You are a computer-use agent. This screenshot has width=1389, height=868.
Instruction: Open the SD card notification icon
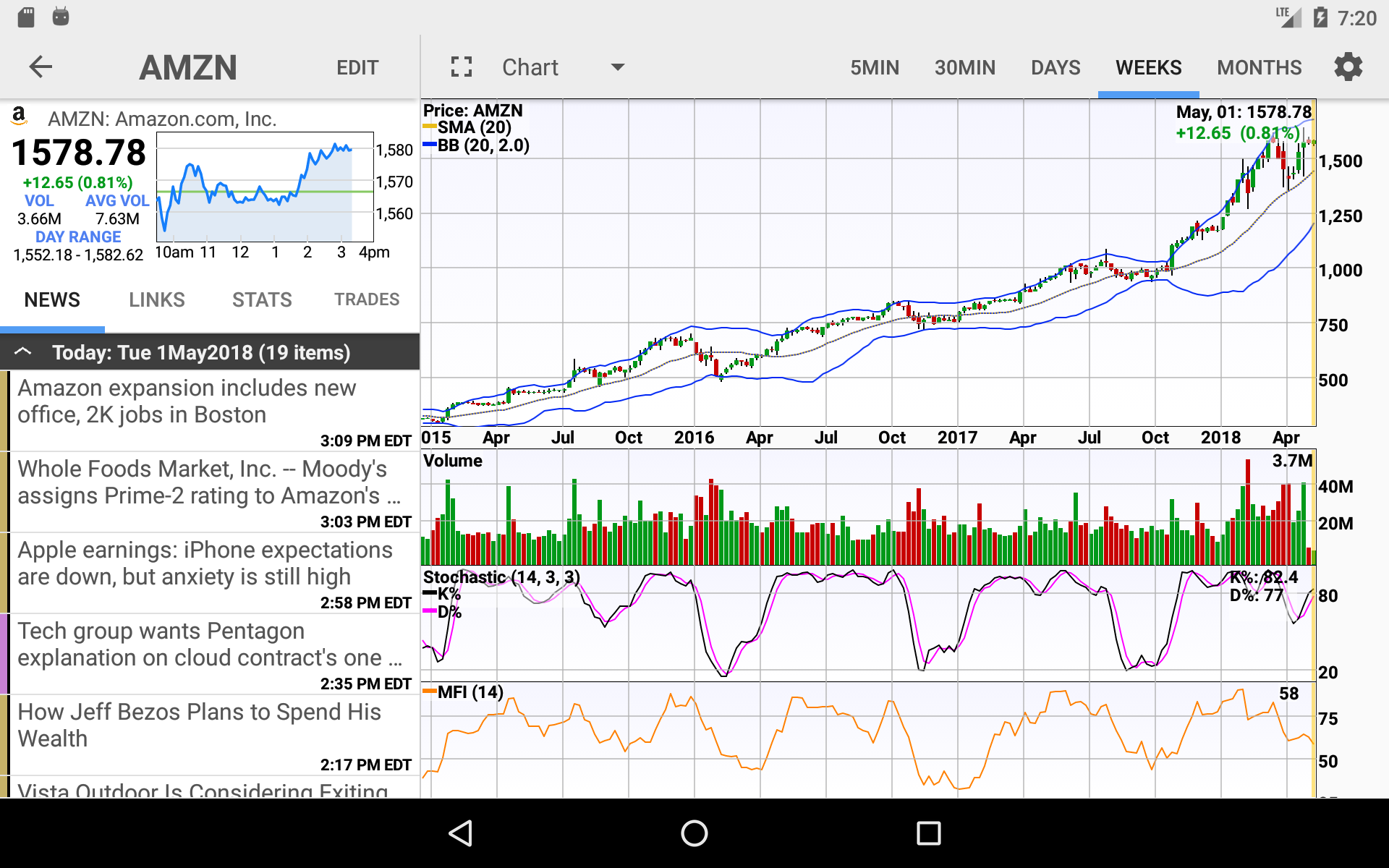26,17
